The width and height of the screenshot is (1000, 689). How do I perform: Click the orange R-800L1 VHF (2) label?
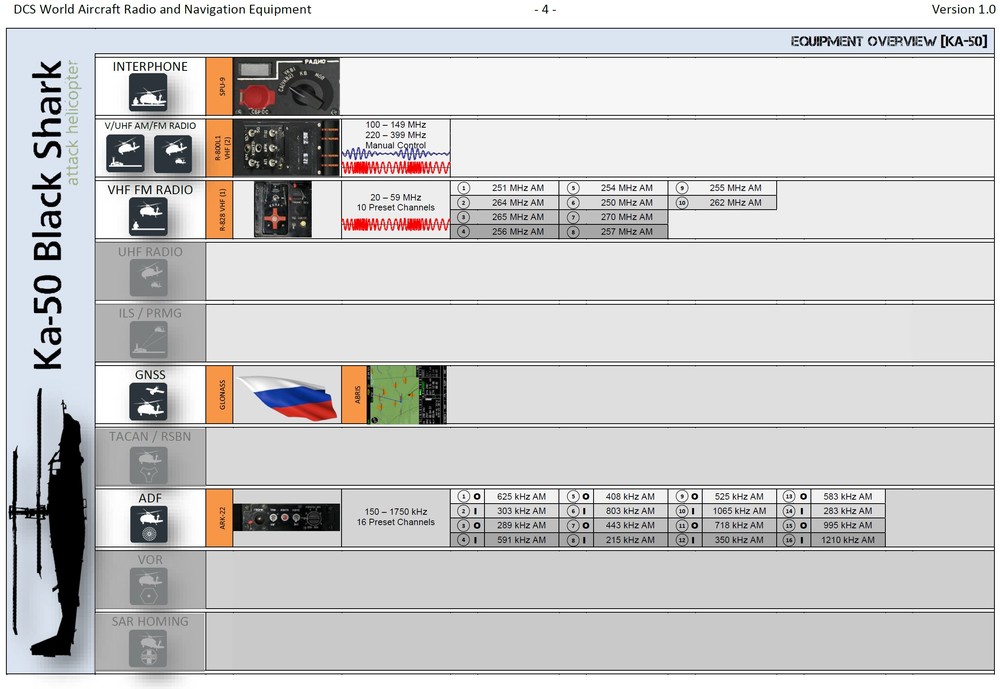pos(219,147)
